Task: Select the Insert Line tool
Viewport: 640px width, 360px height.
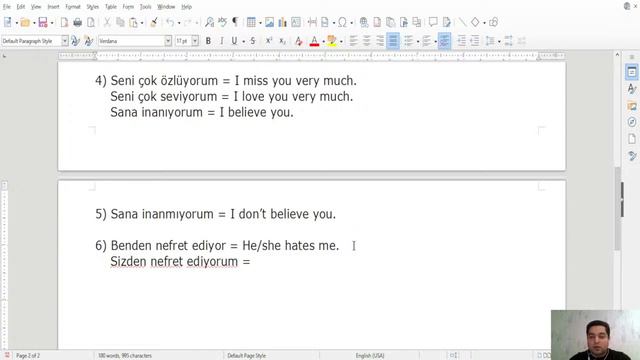Action: 462,22
